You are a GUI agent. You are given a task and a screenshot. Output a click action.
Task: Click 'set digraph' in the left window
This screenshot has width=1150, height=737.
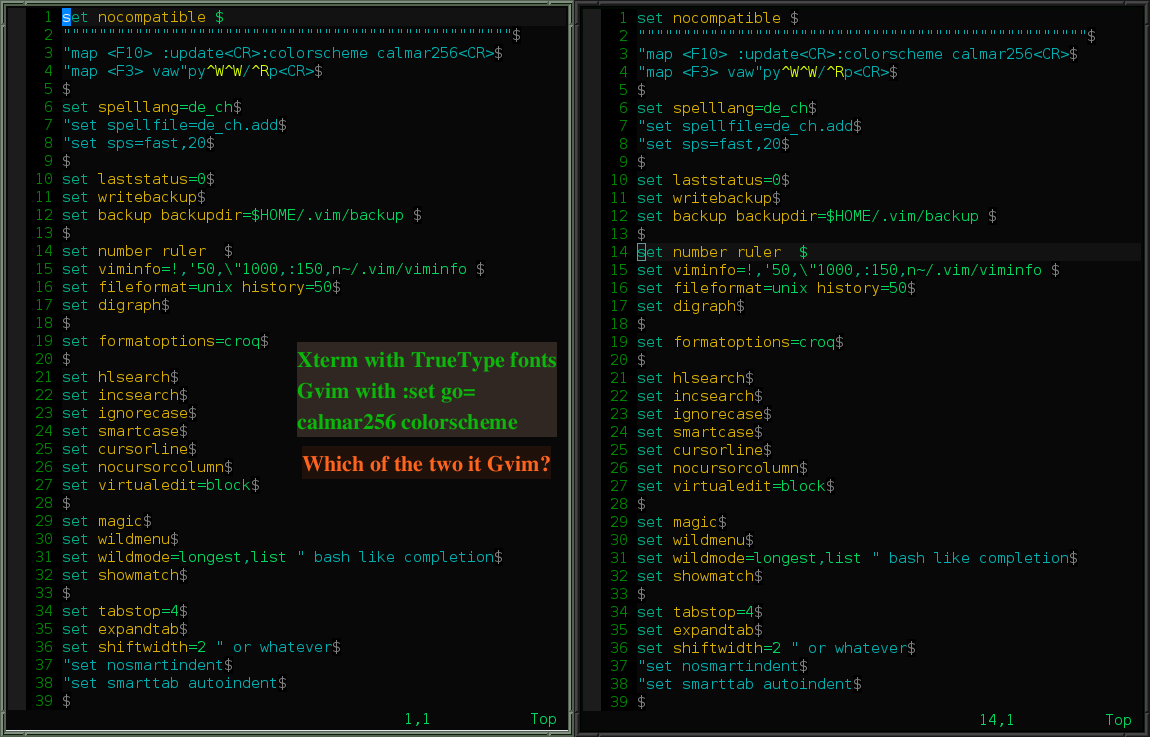[111, 304]
